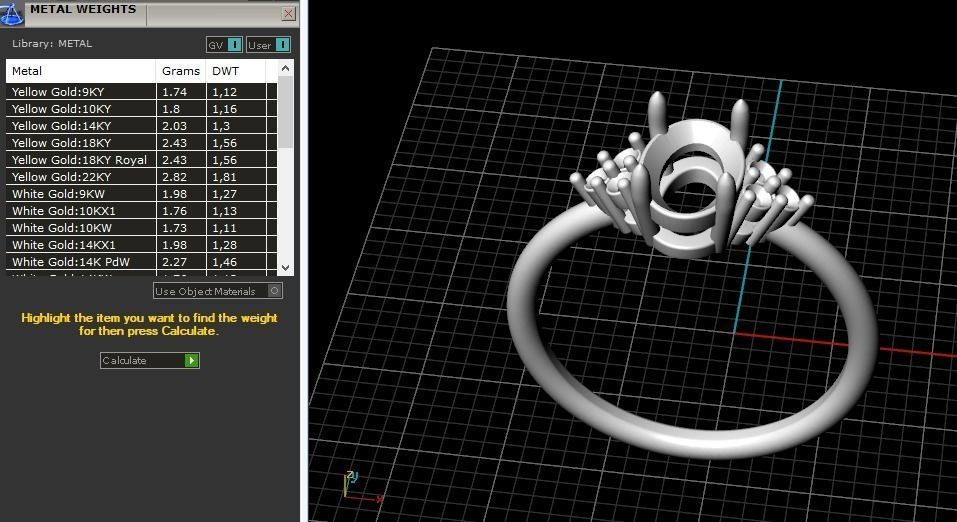Select the Yellow Gold:18KY Royal row

coord(141,160)
